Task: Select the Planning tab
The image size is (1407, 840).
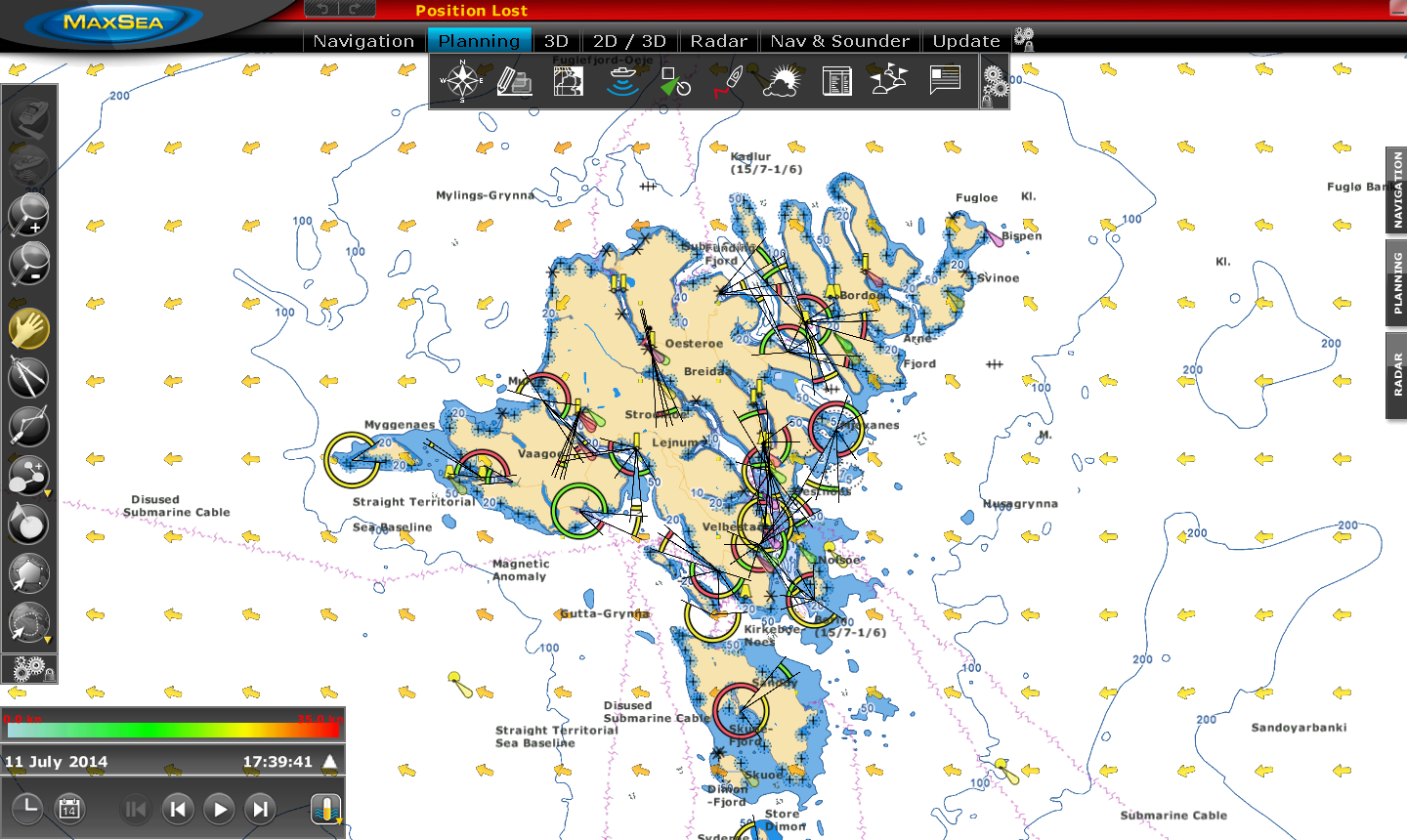Action: coord(479,41)
